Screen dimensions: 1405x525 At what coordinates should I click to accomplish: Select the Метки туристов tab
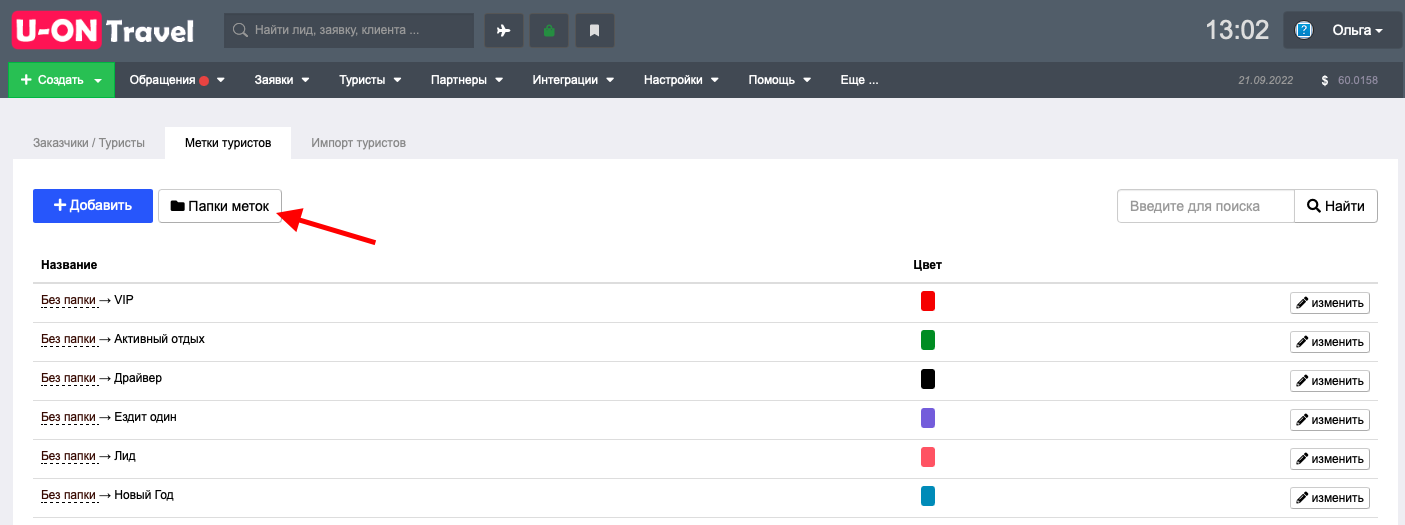click(228, 143)
